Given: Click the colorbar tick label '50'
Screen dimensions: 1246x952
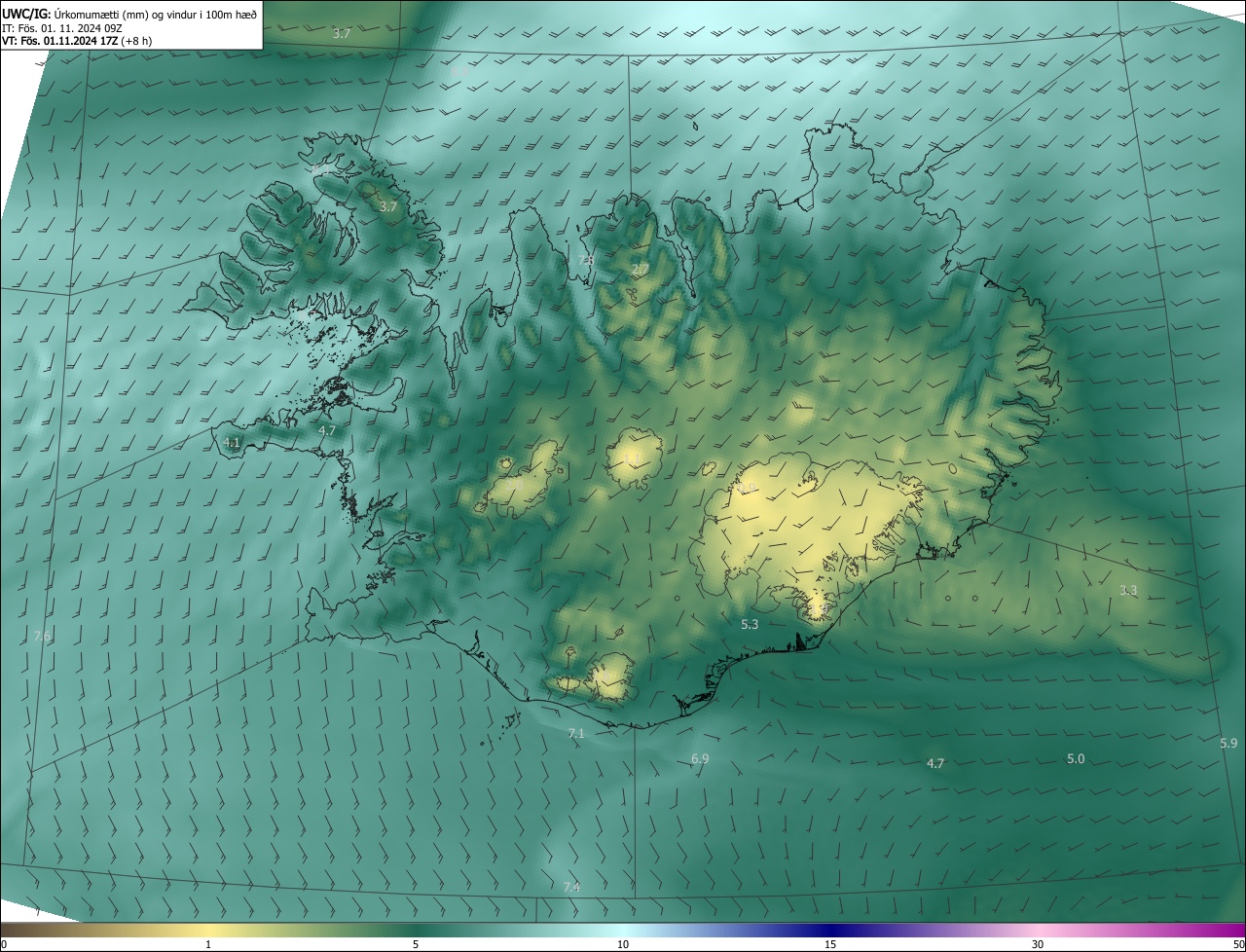Looking at the screenshot, I should pyautogui.click(x=1238, y=944).
